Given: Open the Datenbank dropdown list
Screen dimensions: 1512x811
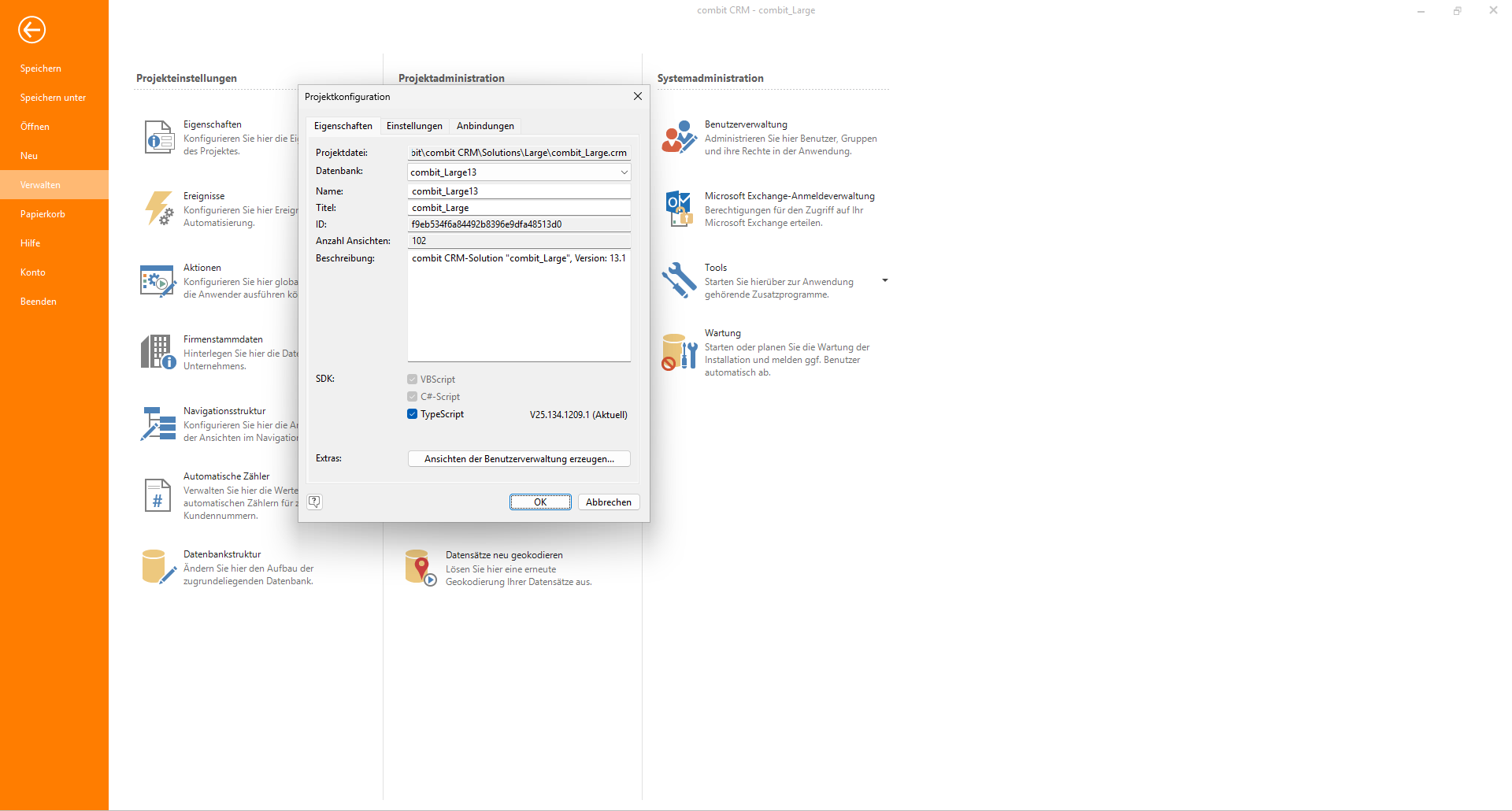Looking at the screenshot, I should pyautogui.click(x=624, y=172).
